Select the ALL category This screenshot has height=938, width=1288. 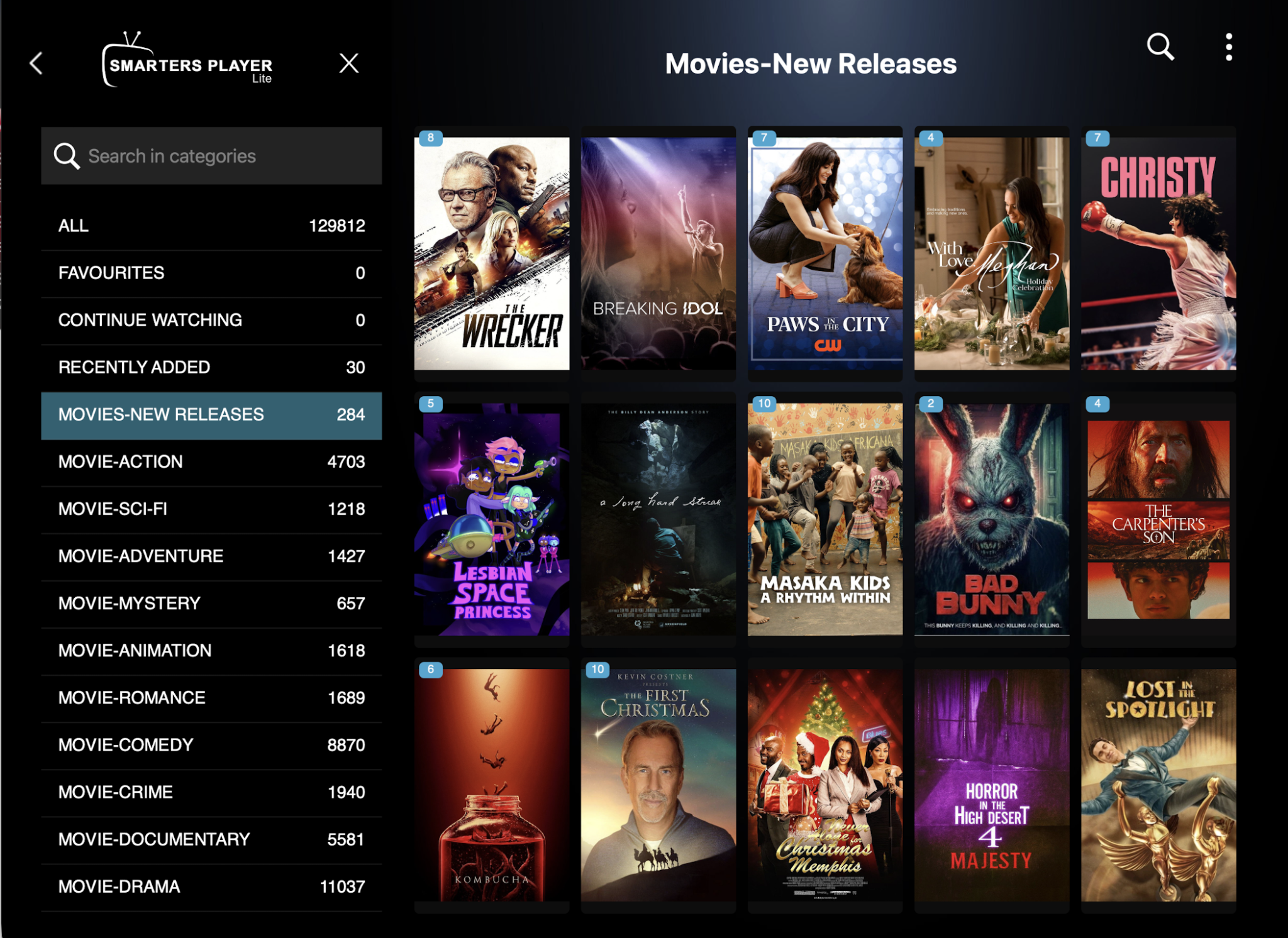211,225
